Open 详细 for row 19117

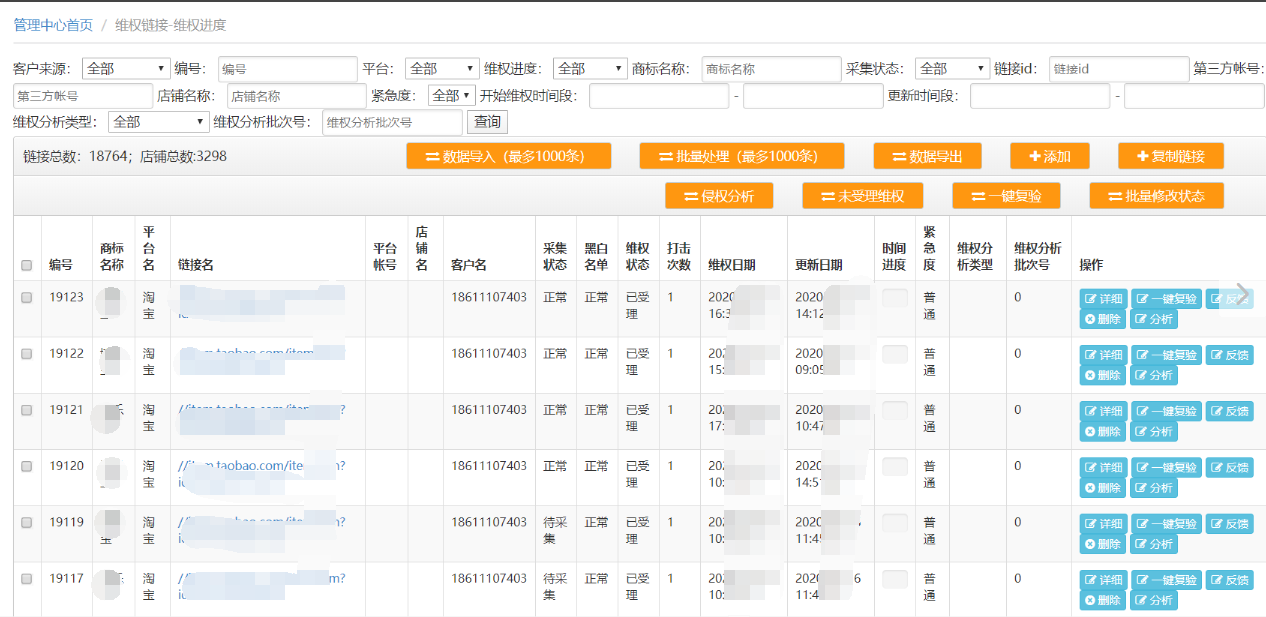coord(1103,580)
